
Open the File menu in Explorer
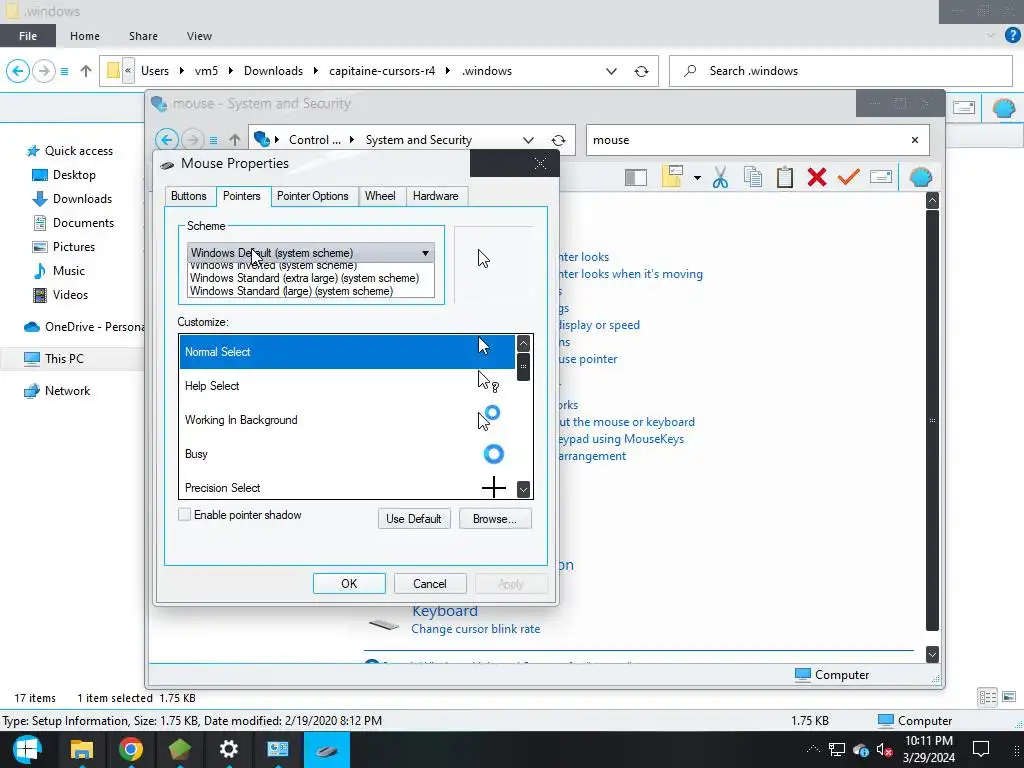tap(27, 36)
